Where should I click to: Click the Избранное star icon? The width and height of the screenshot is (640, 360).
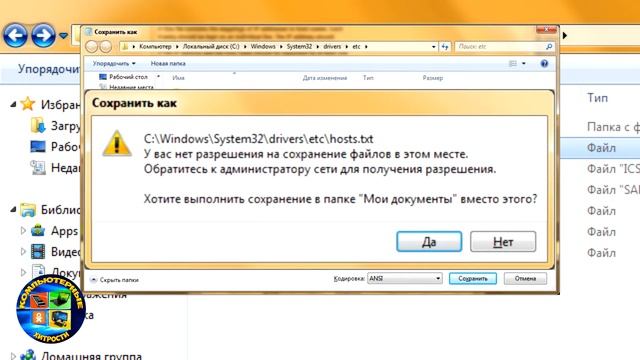(x=27, y=104)
